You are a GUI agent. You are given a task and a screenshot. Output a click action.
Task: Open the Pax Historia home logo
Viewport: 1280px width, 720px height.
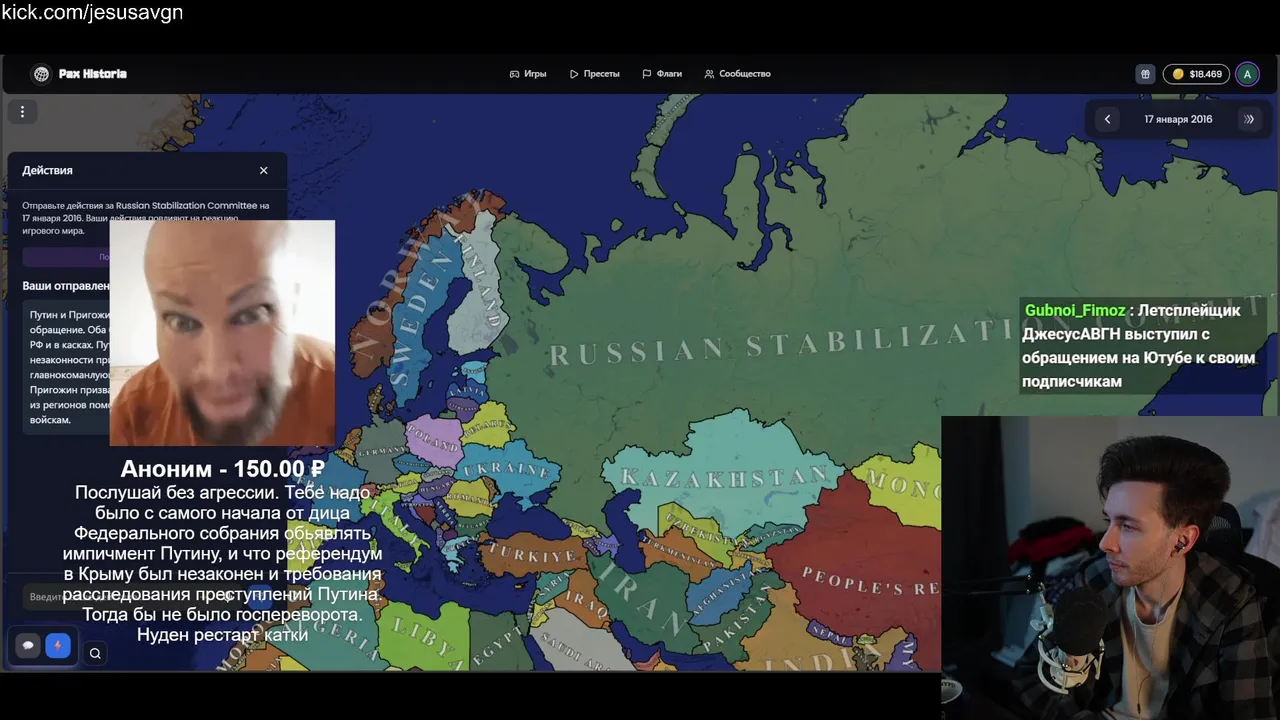(x=79, y=74)
